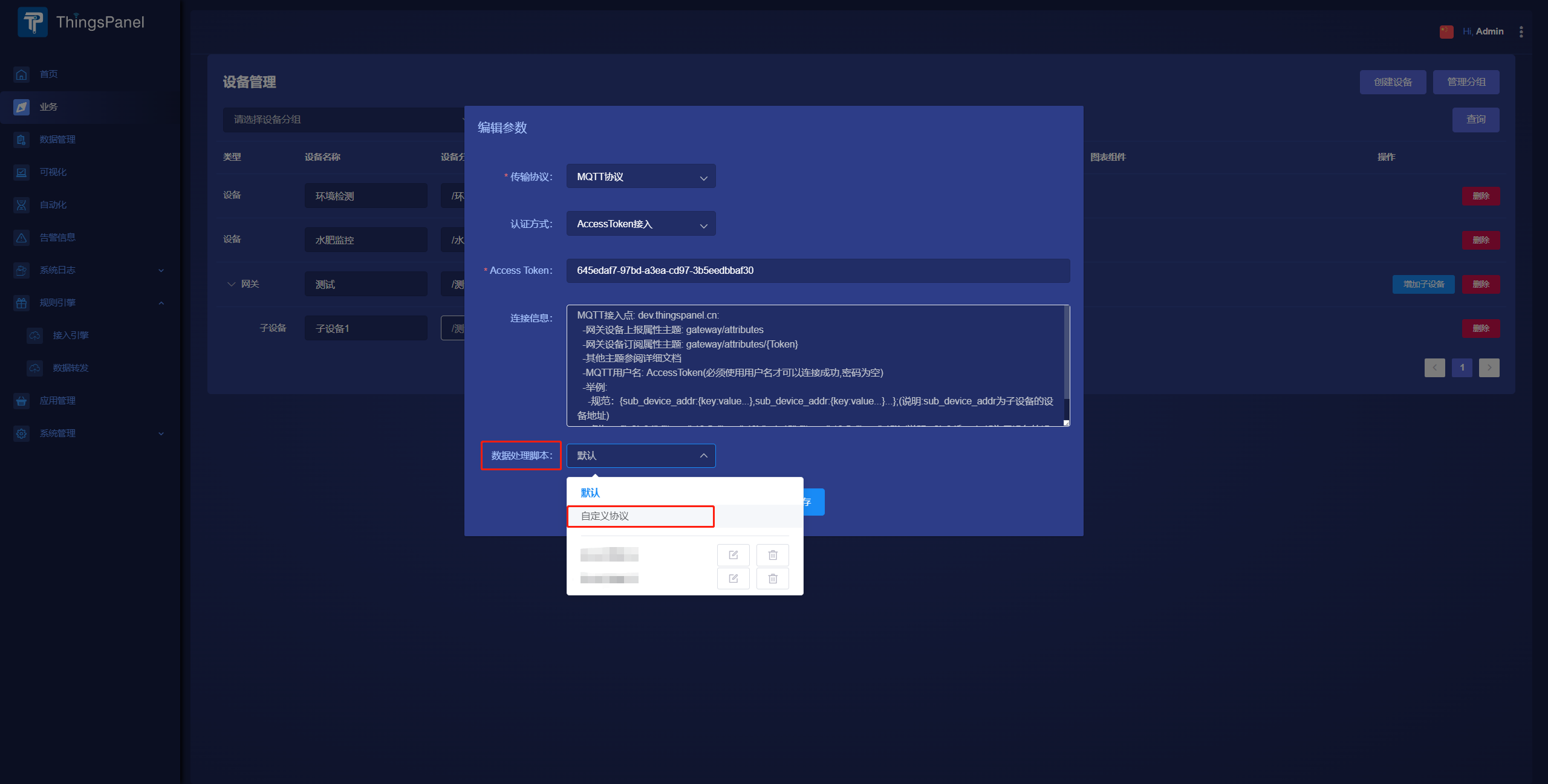This screenshot has height=784, width=1548.
Task: Open the three-dot menu beside Admin
Action: point(1521,31)
